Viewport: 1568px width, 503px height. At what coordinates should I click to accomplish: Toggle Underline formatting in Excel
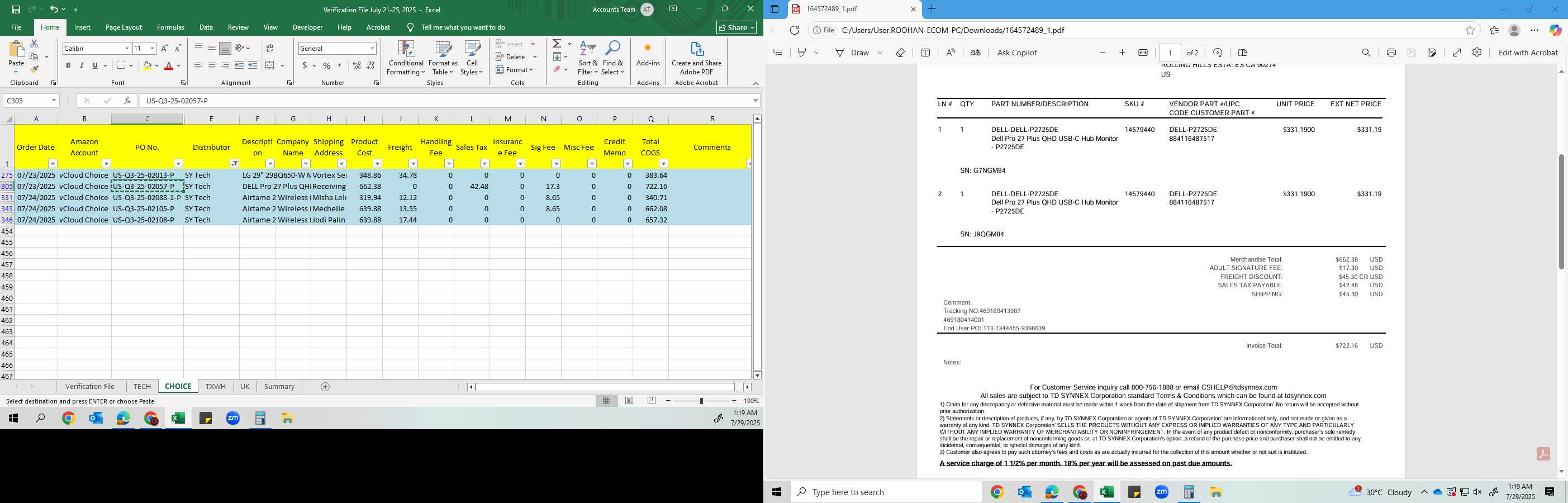(95, 65)
